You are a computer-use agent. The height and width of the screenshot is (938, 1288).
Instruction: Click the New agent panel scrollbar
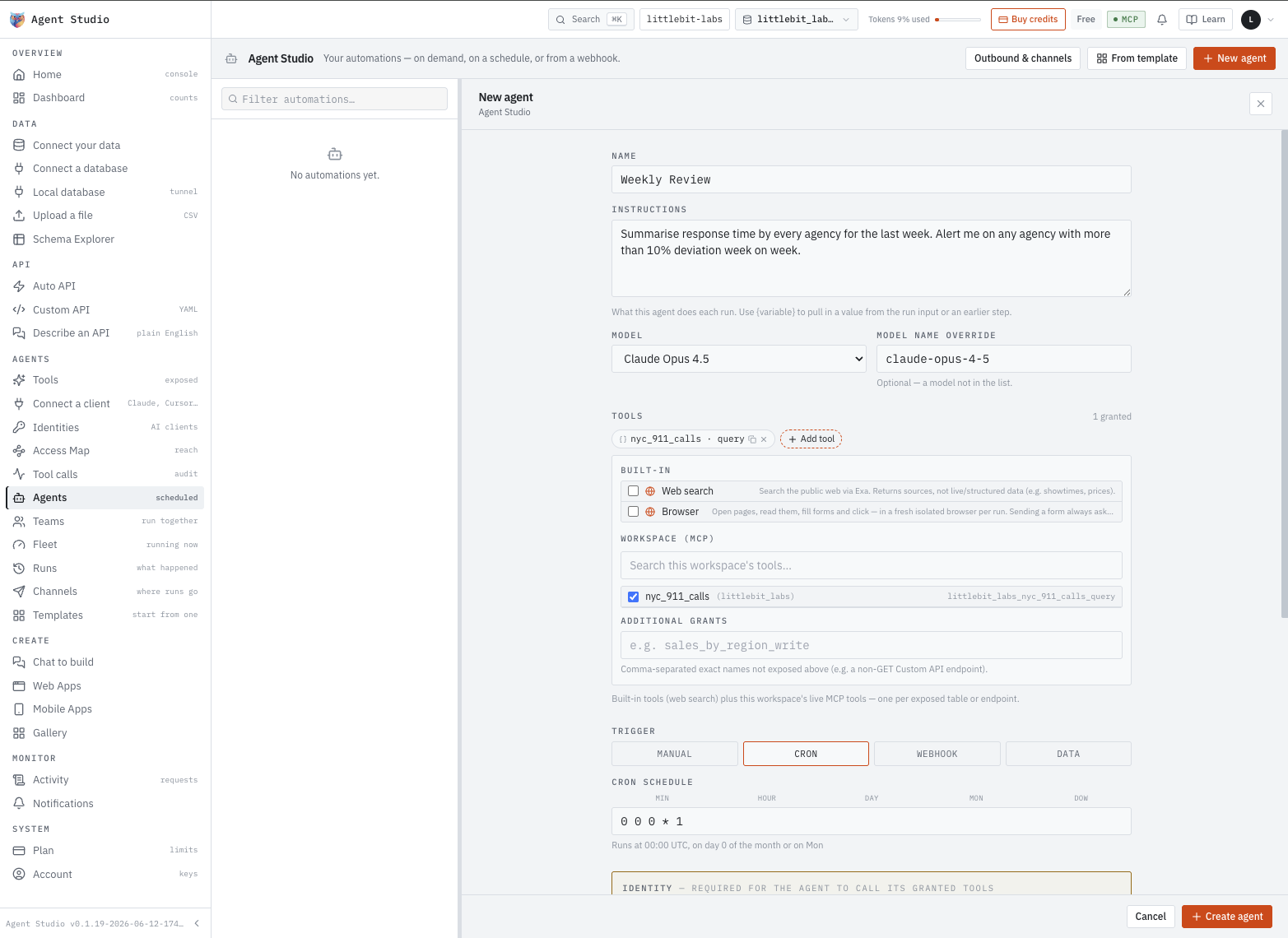tap(1284, 374)
